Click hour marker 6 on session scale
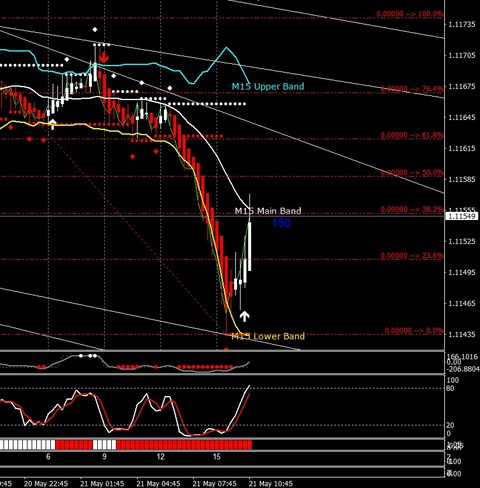The width and height of the screenshot is (480, 488). [48, 456]
